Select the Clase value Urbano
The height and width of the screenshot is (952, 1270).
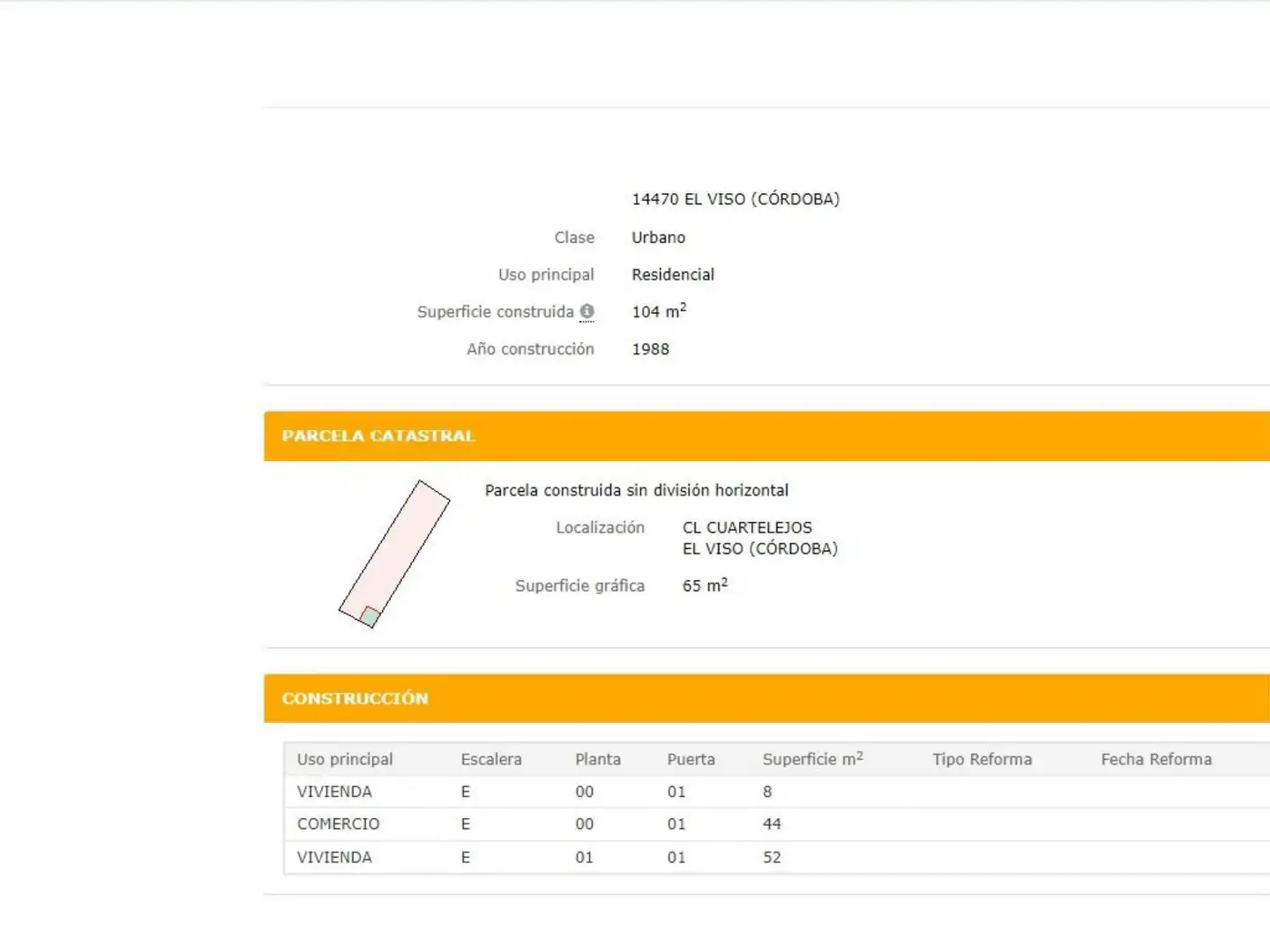click(x=658, y=237)
